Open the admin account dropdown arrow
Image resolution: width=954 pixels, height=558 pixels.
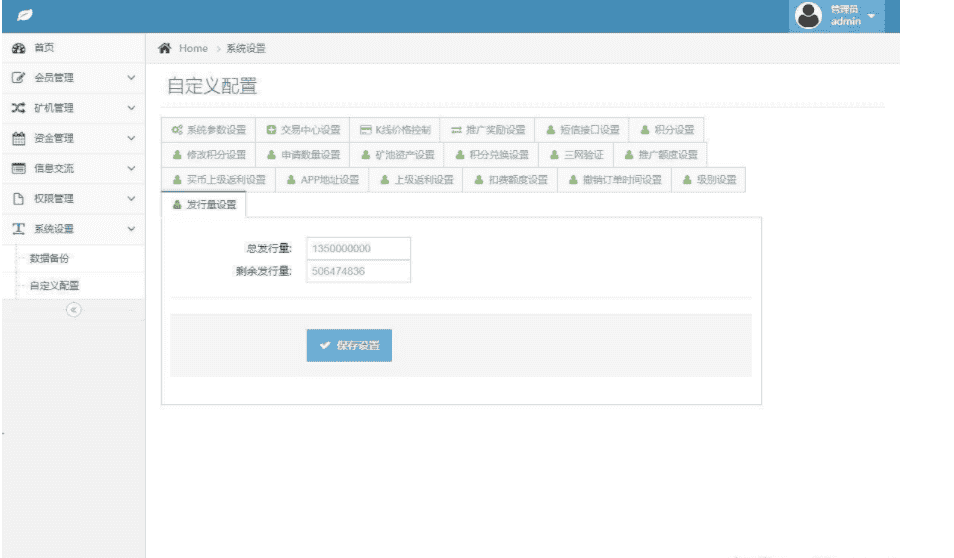point(871,16)
